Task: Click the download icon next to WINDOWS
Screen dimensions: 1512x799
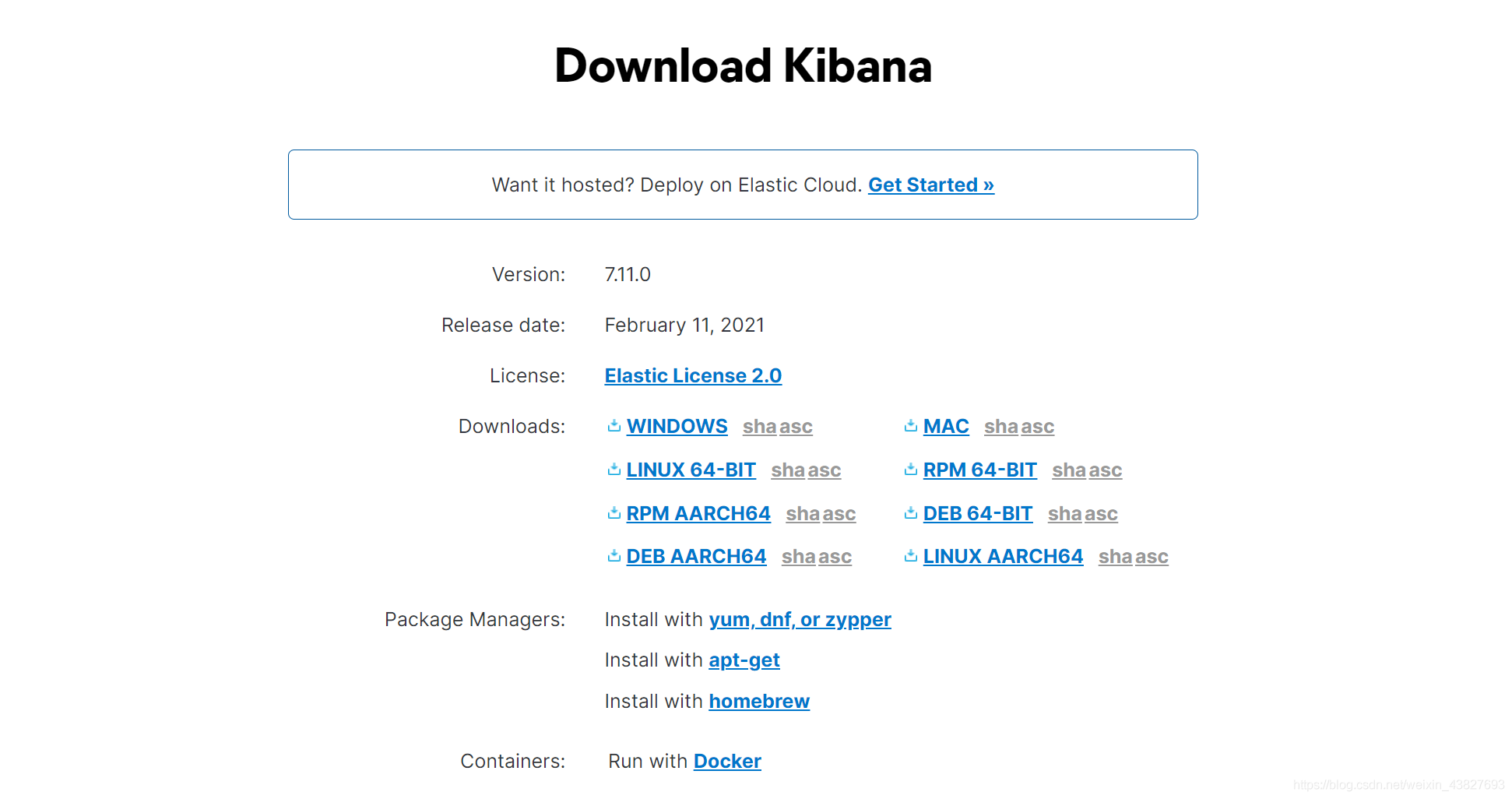Action: [x=614, y=425]
